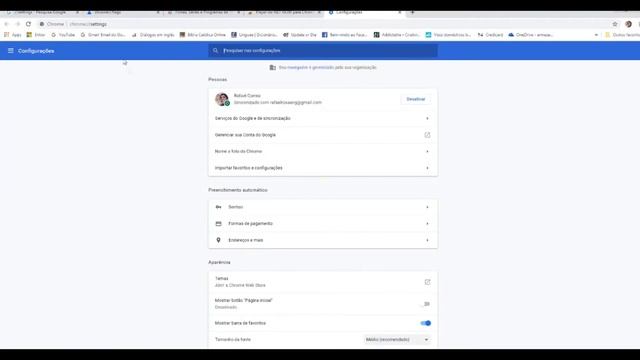The height and width of the screenshot is (360, 640).
Task: Open the Gmail: Email do Google bookmark
Action: 102,35
